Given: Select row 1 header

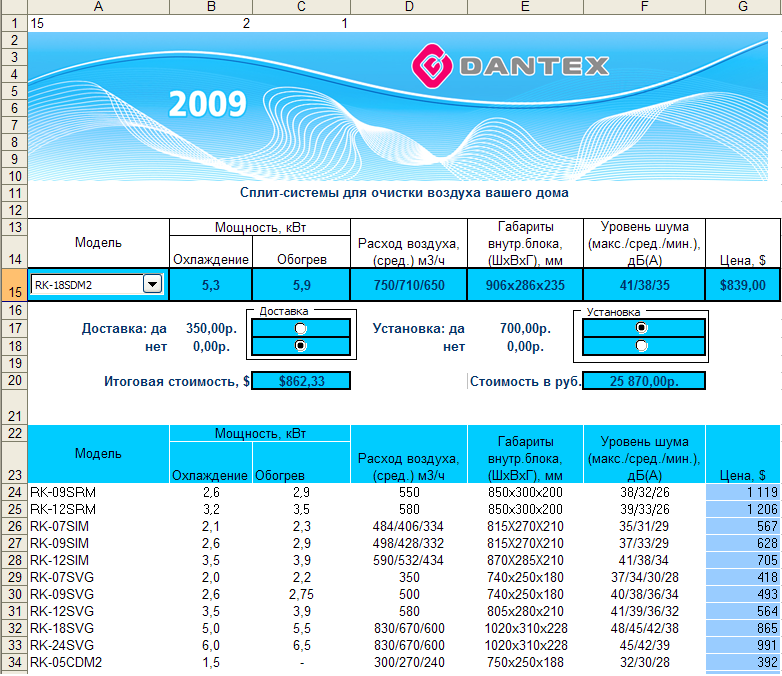Looking at the screenshot, I should coord(14,23).
